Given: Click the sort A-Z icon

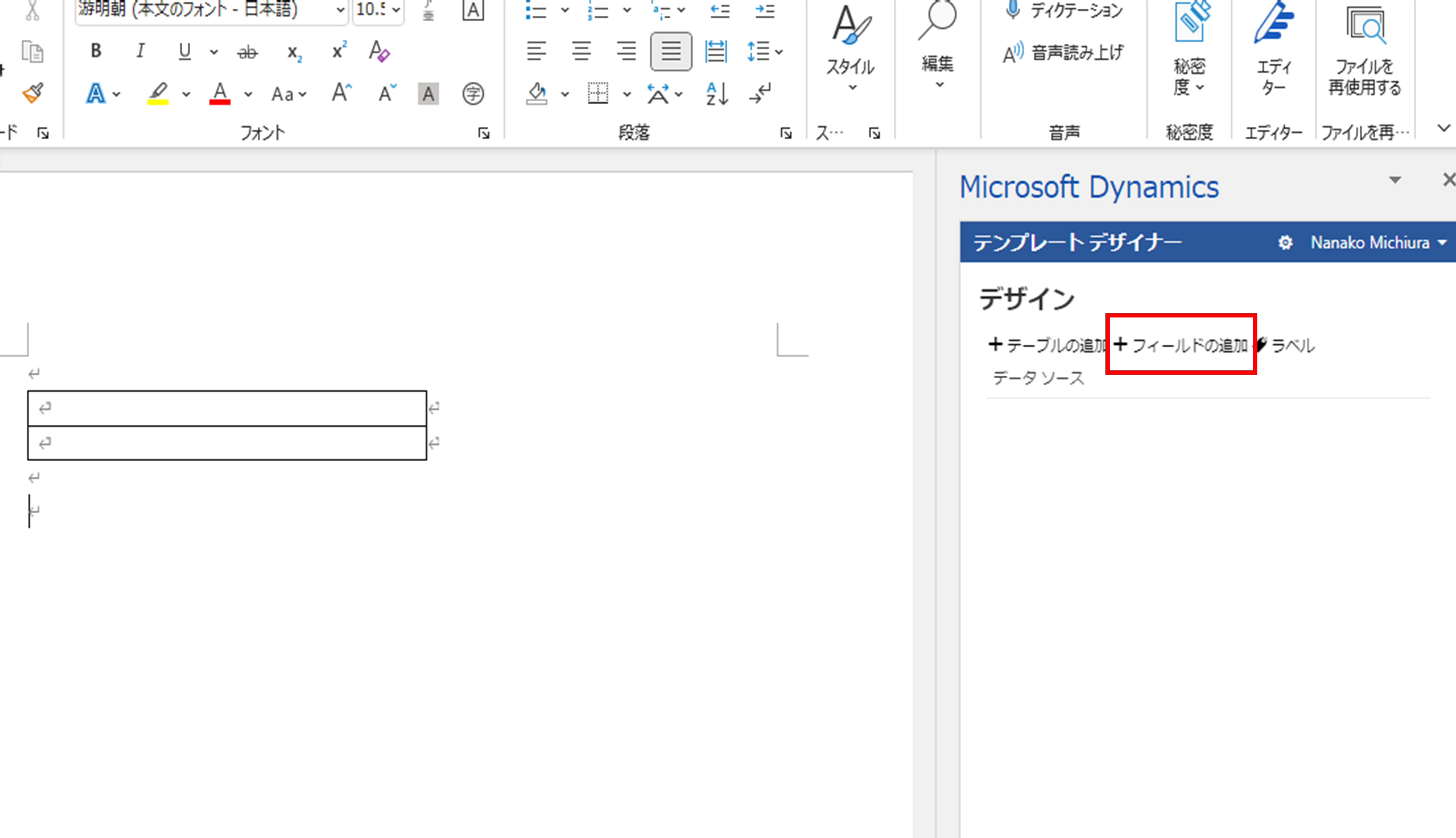Looking at the screenshot, I should click(717, 93).
